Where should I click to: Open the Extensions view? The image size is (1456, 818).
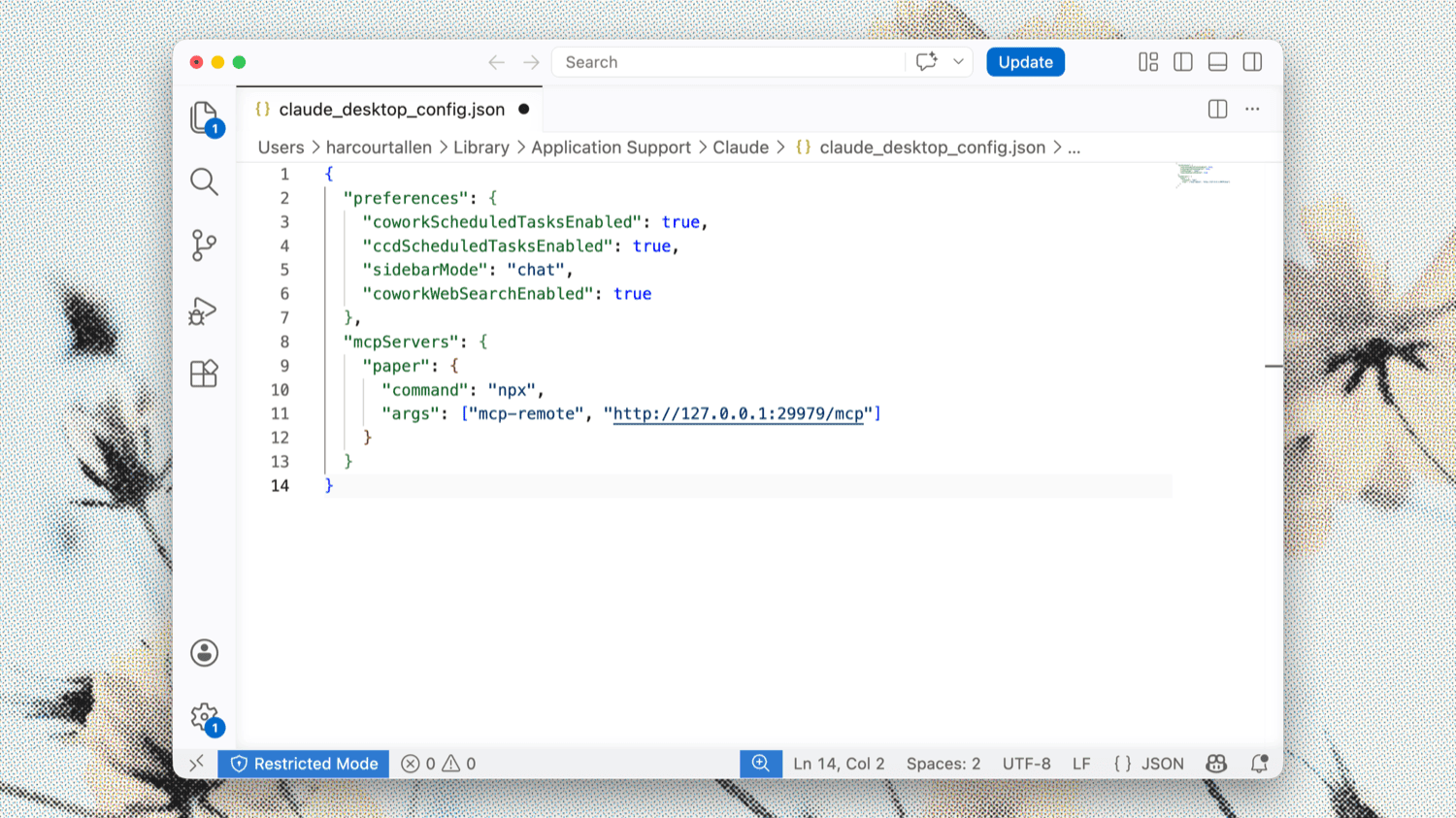tap(204, 374)
